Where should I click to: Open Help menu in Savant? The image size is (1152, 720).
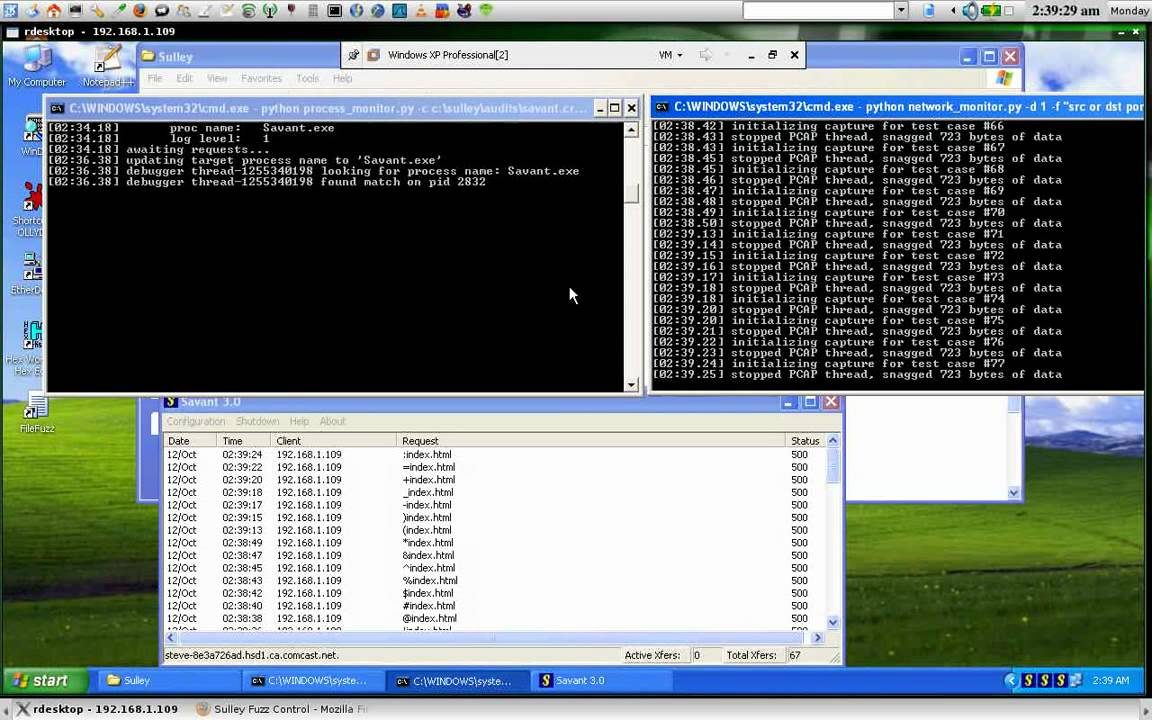pos(299,421)
